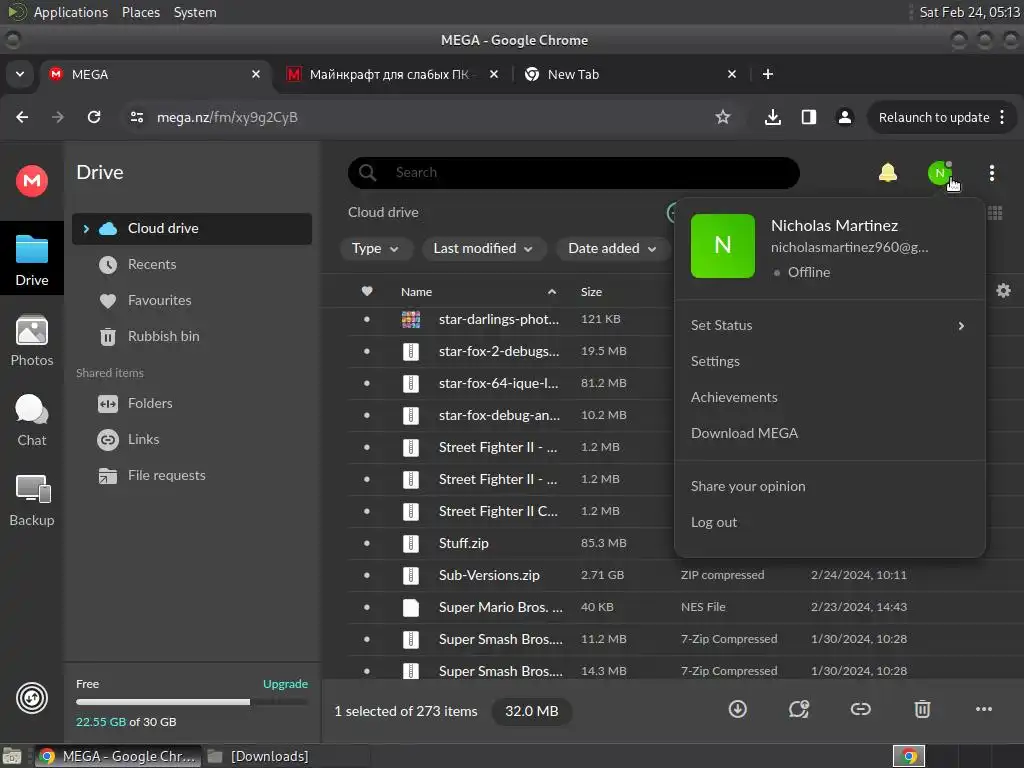Switch to the Майнкрафт для слабых ПК tab
The width and height of the screenshot is (1024, 768).
(392, 74)
